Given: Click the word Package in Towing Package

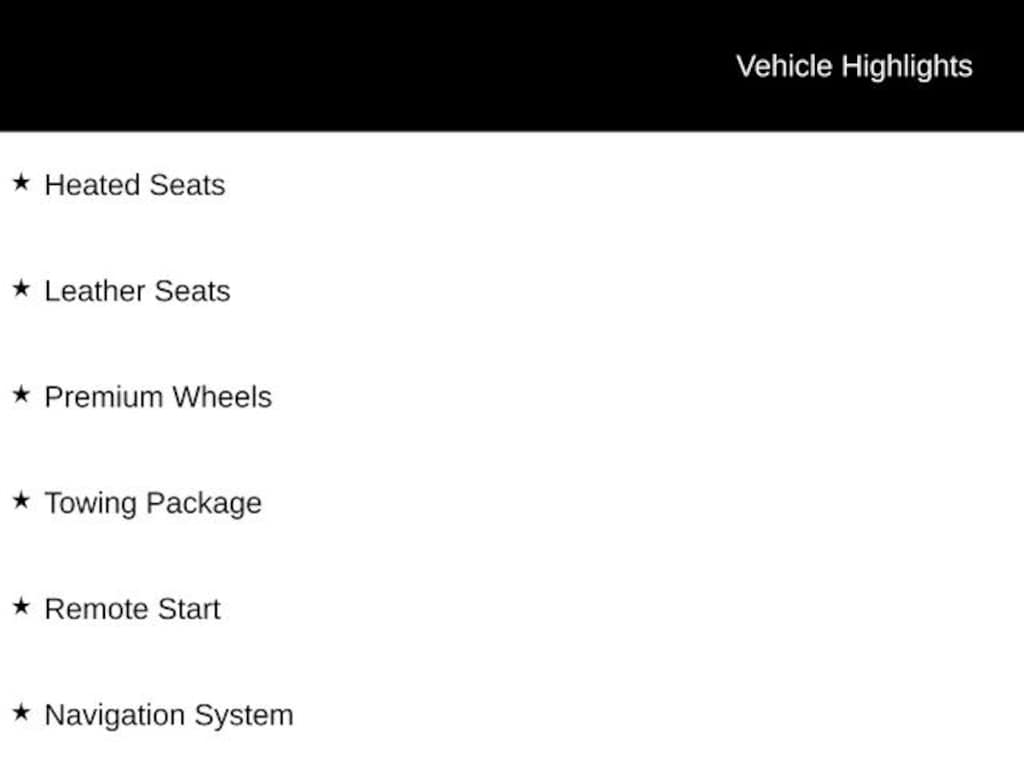Looking at the screenshot, I should pyautogui.click(x=204, y=504).
